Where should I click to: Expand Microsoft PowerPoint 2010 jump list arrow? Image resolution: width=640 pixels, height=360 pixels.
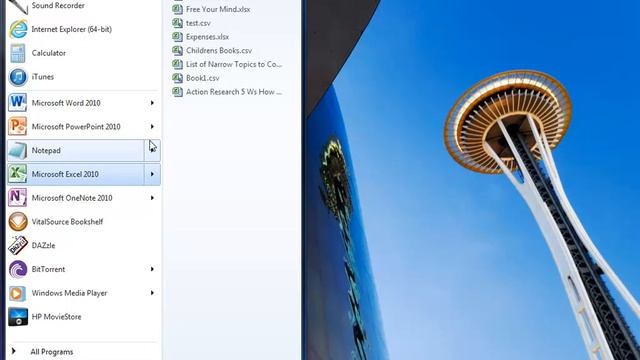(x=152, y=127)
